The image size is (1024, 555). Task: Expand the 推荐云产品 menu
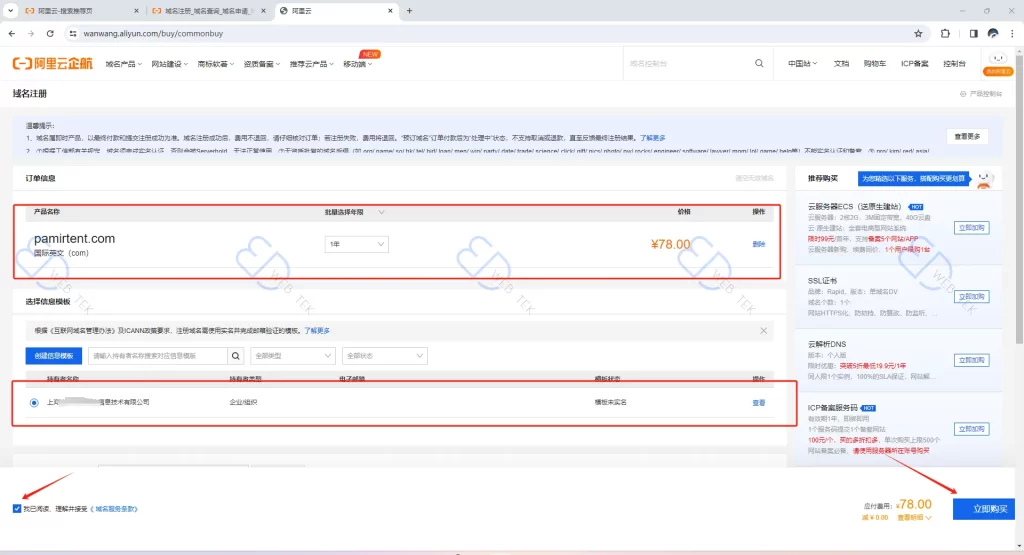point(312,64)
